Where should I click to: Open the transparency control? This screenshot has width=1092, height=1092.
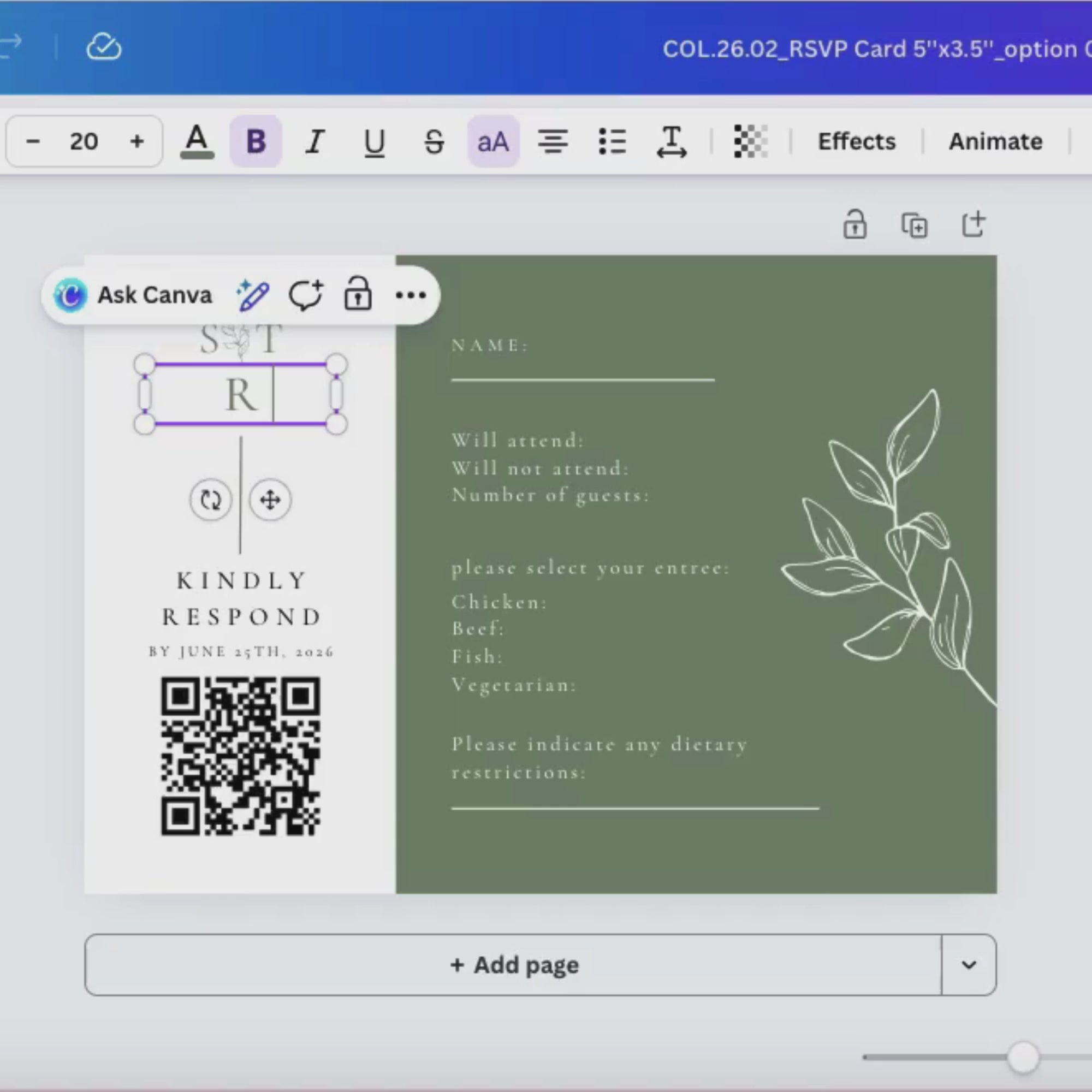(751, 141)
